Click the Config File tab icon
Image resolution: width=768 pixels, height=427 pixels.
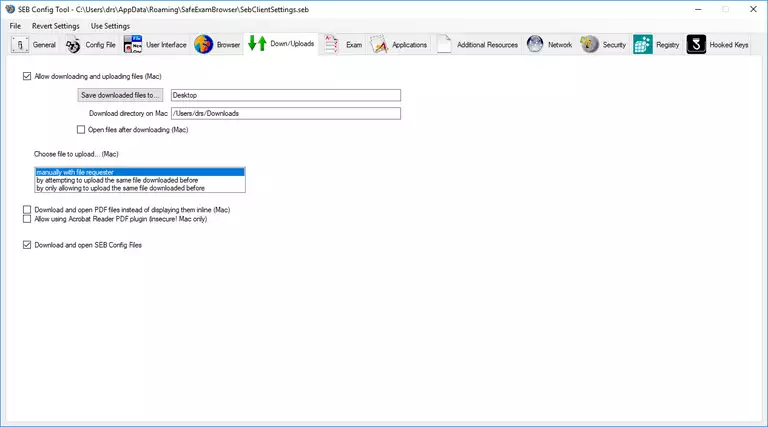point(73,45)
